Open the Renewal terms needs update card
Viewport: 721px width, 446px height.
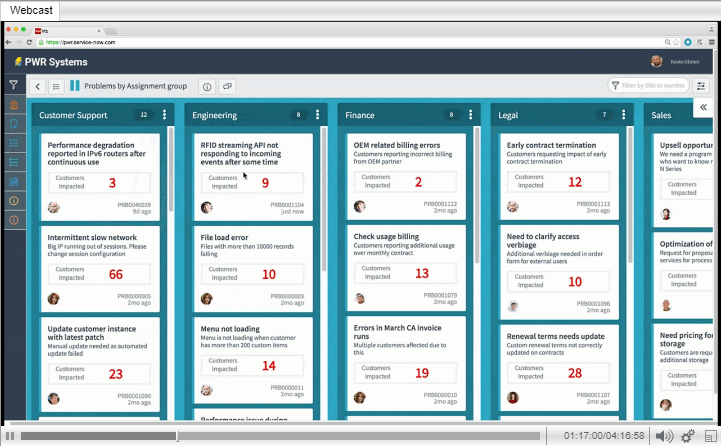coord(560,367)
